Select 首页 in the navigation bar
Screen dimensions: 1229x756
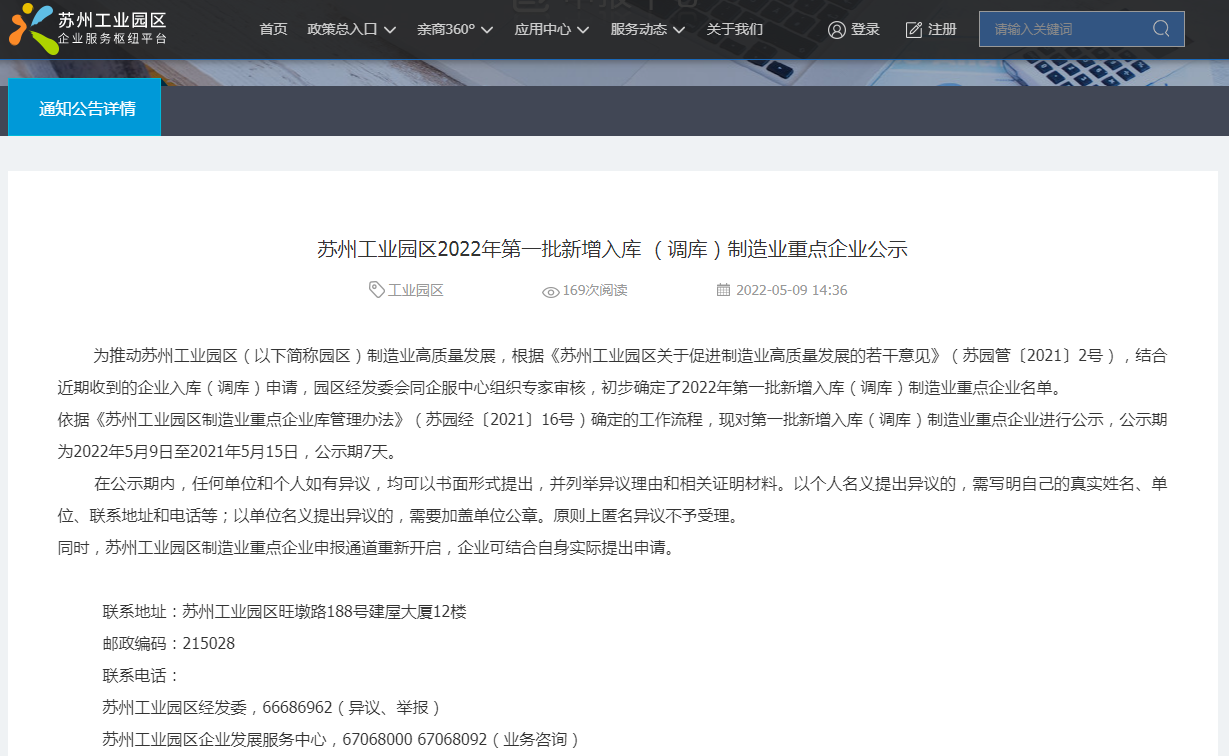273,29
